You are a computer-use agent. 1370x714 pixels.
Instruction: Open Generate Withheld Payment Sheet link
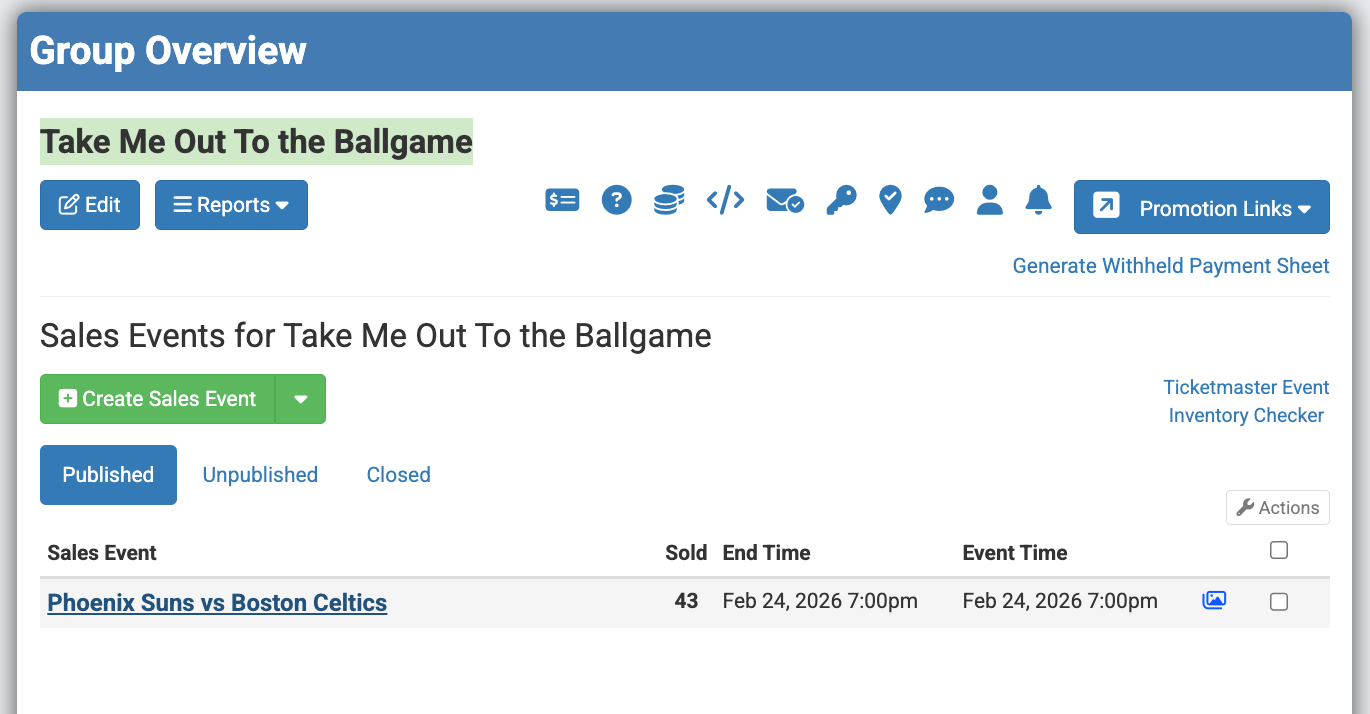click(1171, 266)
